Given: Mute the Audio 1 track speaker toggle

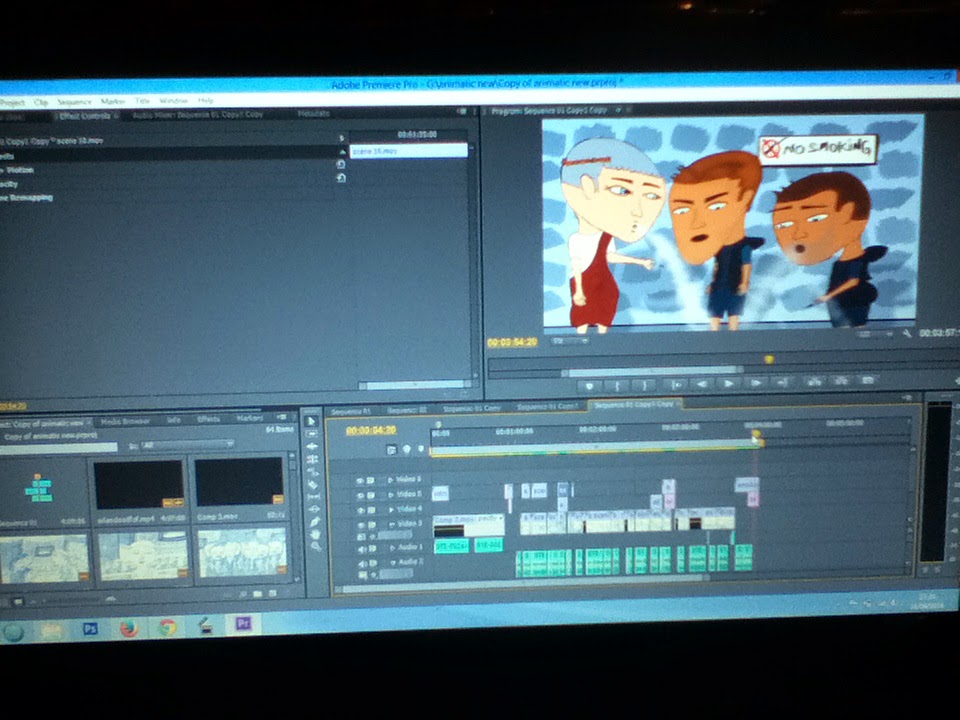Looking at the screenshot, I should [361, 547].
